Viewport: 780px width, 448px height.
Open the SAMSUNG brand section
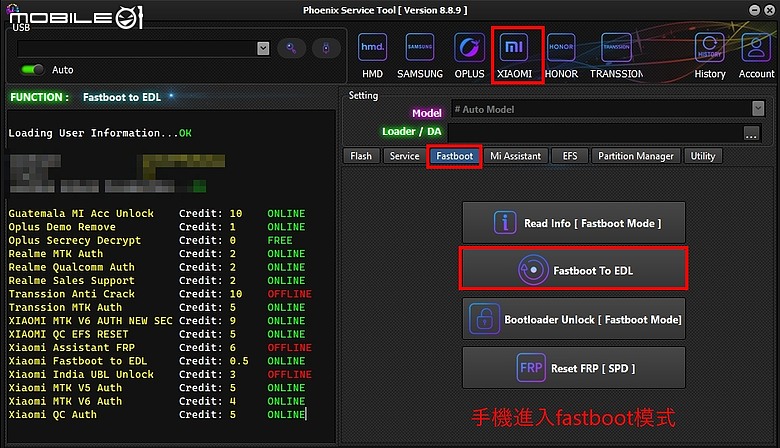pos(419,56)
